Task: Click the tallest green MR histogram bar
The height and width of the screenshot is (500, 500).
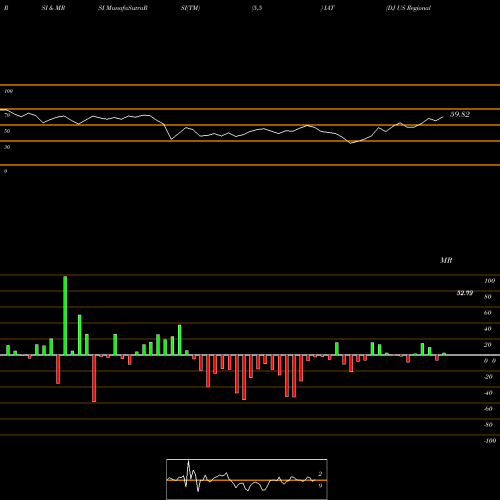Action: point(65,315)
